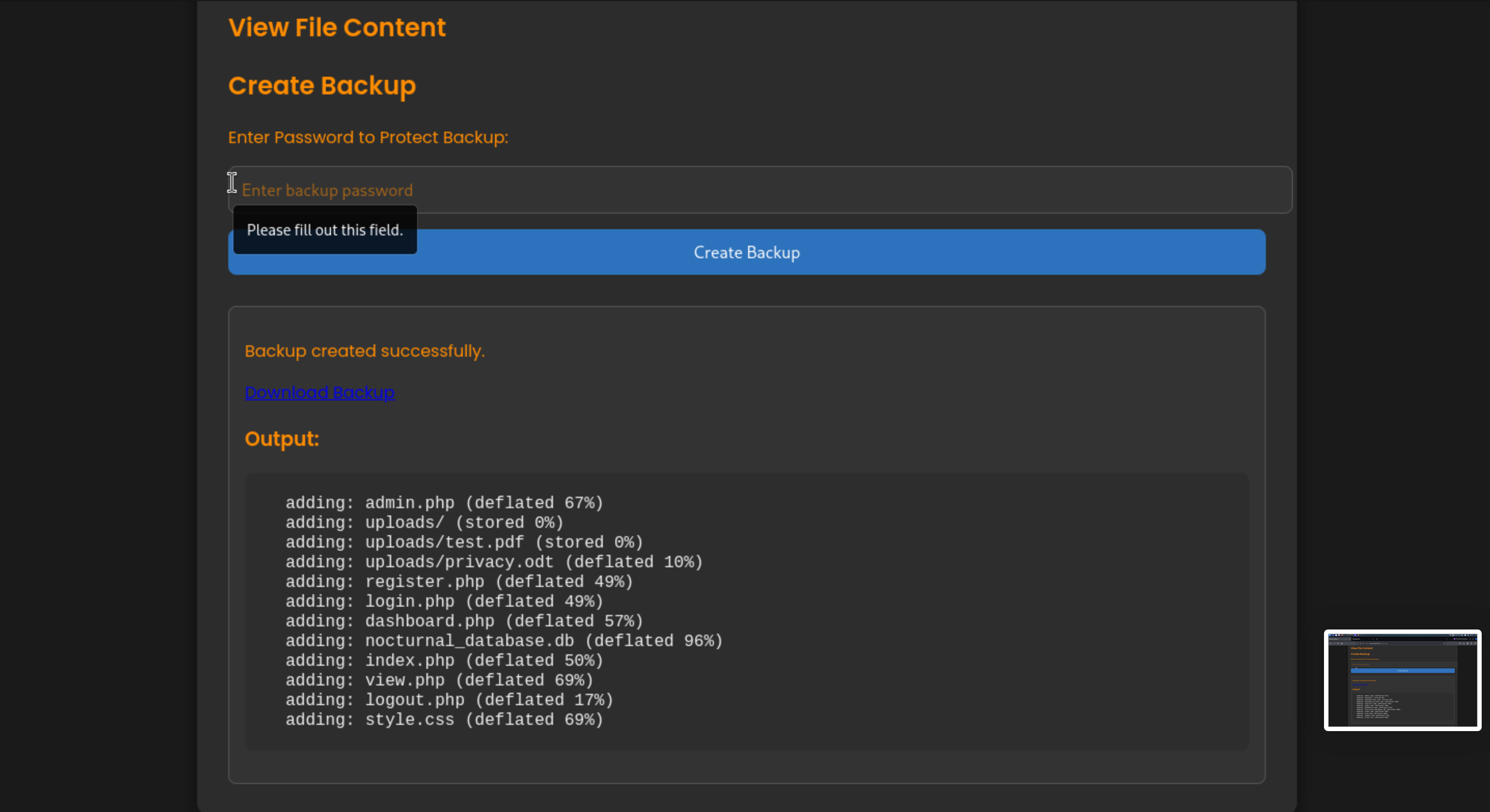This screenshot has height=812, width=1490.
Task: Focus the Enter backup password field
Action: [759, 190]
